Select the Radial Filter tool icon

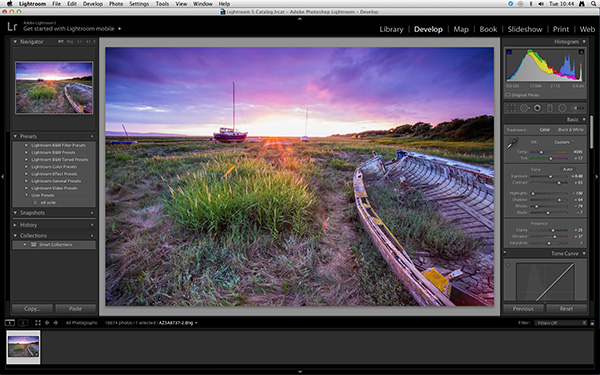562,108
